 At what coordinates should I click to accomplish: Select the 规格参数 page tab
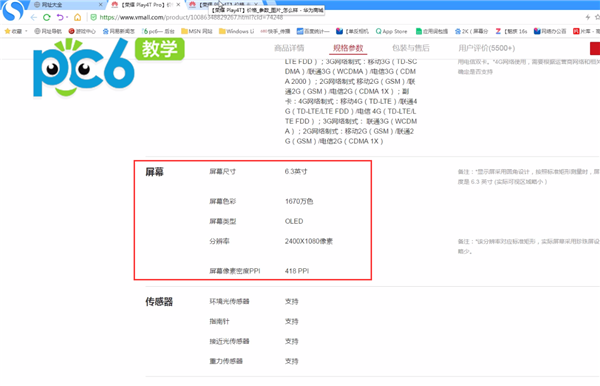348,48
